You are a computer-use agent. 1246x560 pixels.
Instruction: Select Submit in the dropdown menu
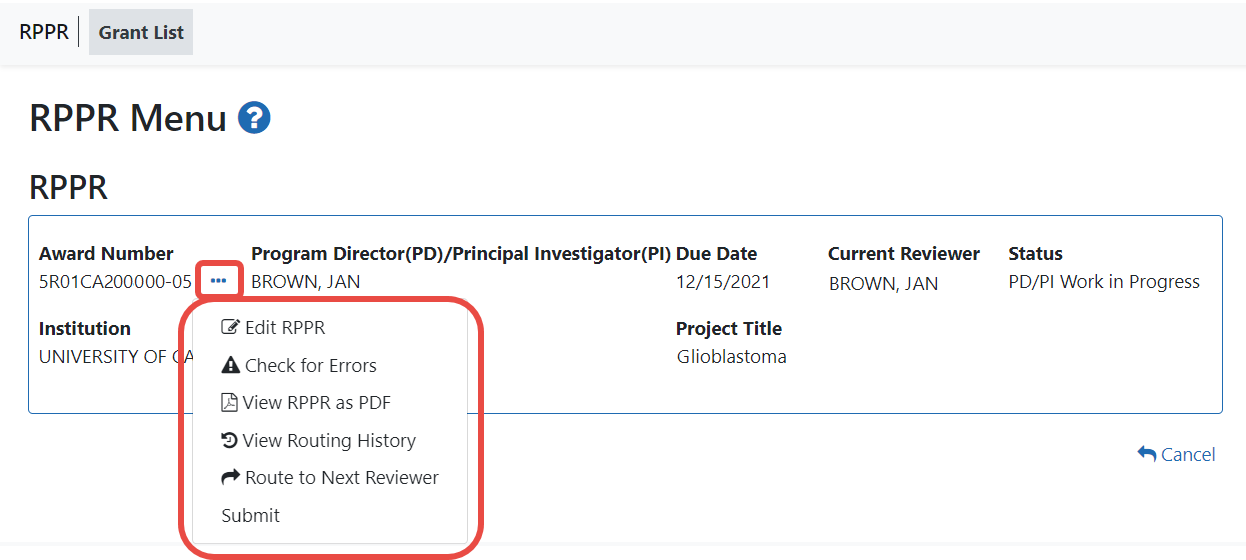pos(251,516)
